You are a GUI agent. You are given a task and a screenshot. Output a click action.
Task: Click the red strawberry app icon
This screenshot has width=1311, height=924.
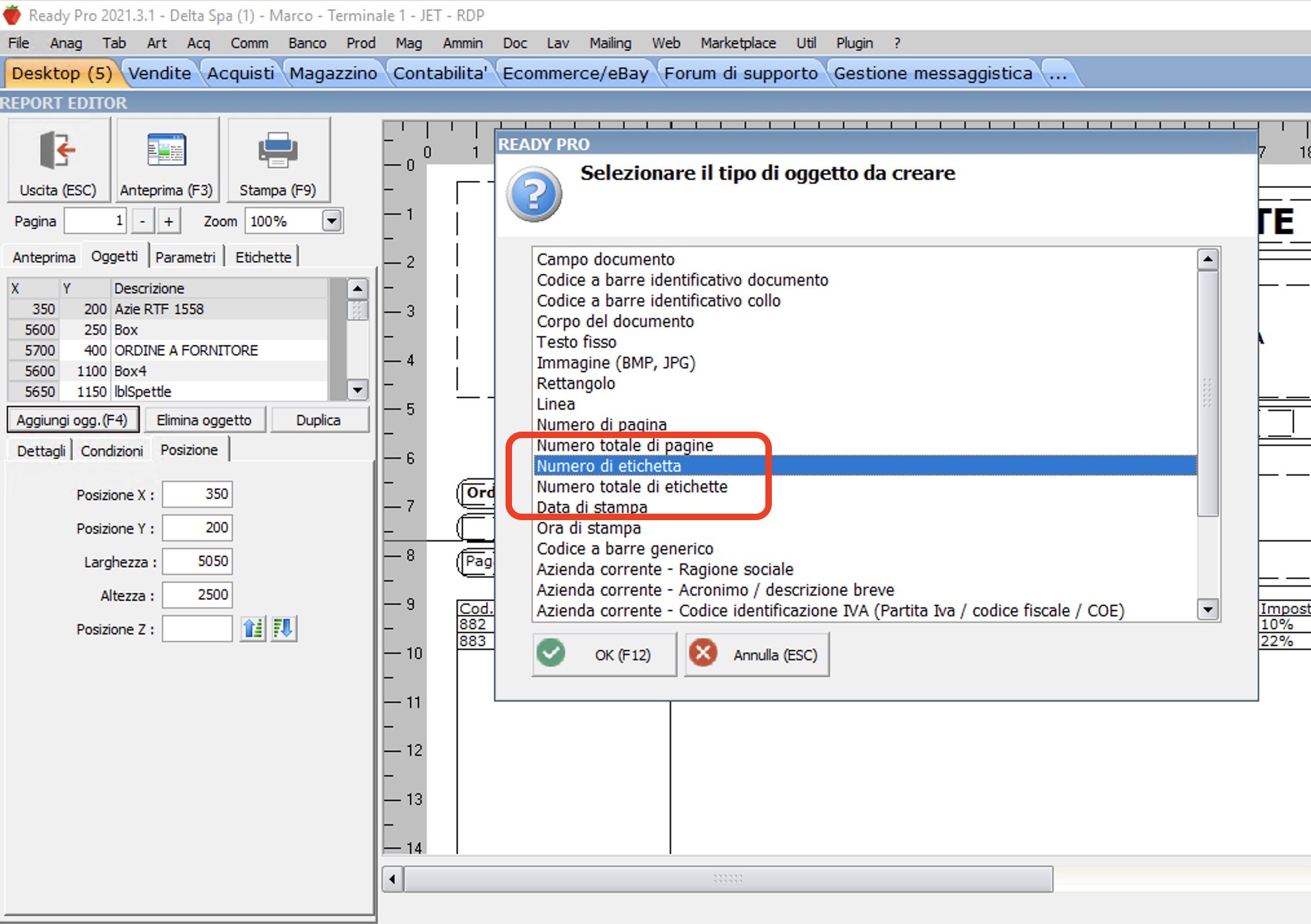(x=12, y=14)
